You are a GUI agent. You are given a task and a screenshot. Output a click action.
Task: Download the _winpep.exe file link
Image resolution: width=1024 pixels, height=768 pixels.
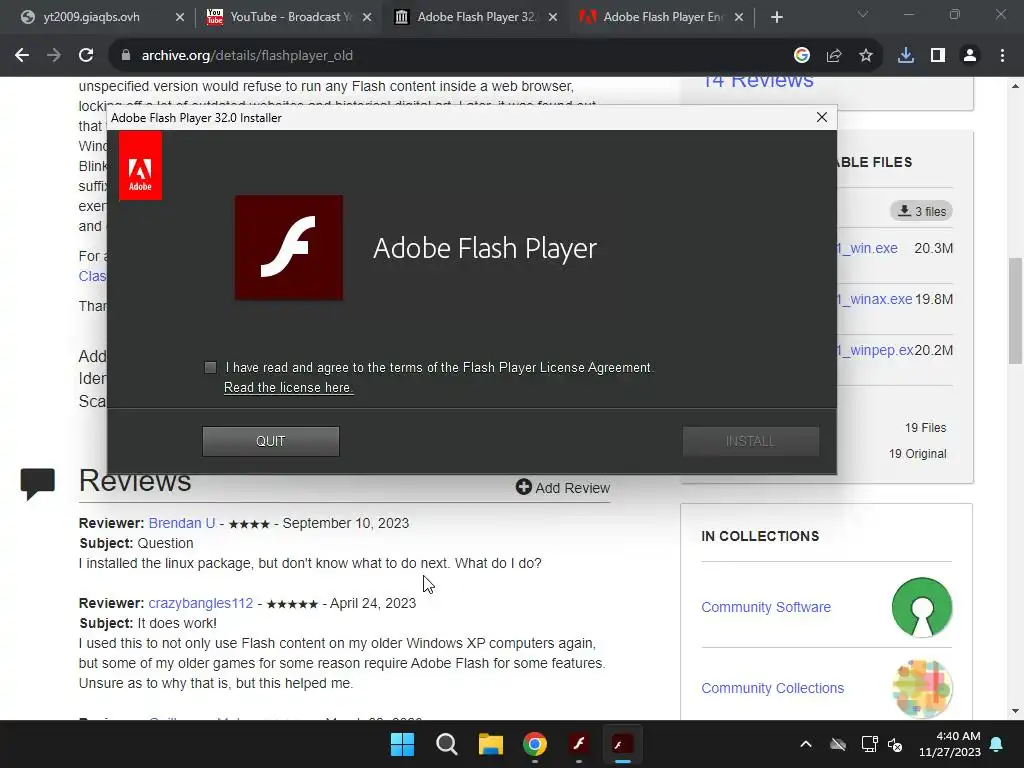[x=875, y=350]
